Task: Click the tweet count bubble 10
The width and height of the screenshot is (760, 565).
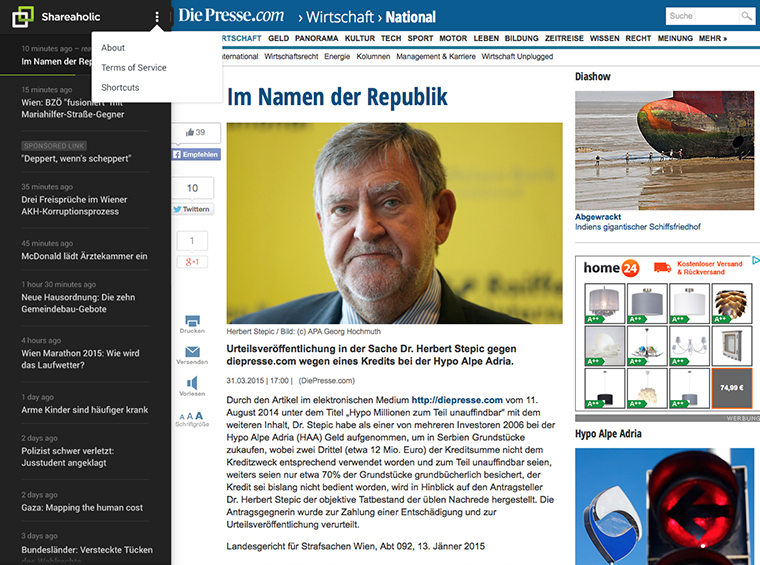Action: click(192, 188)
